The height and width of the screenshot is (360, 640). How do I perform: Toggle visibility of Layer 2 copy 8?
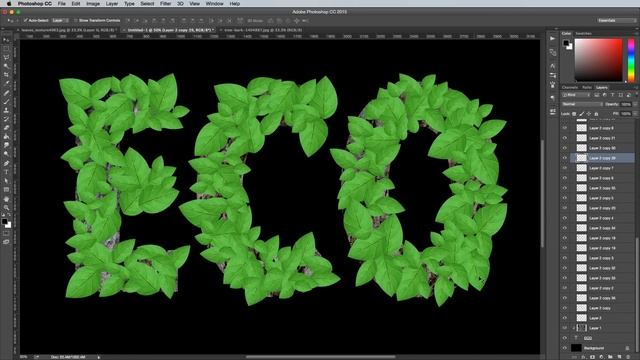564,128
